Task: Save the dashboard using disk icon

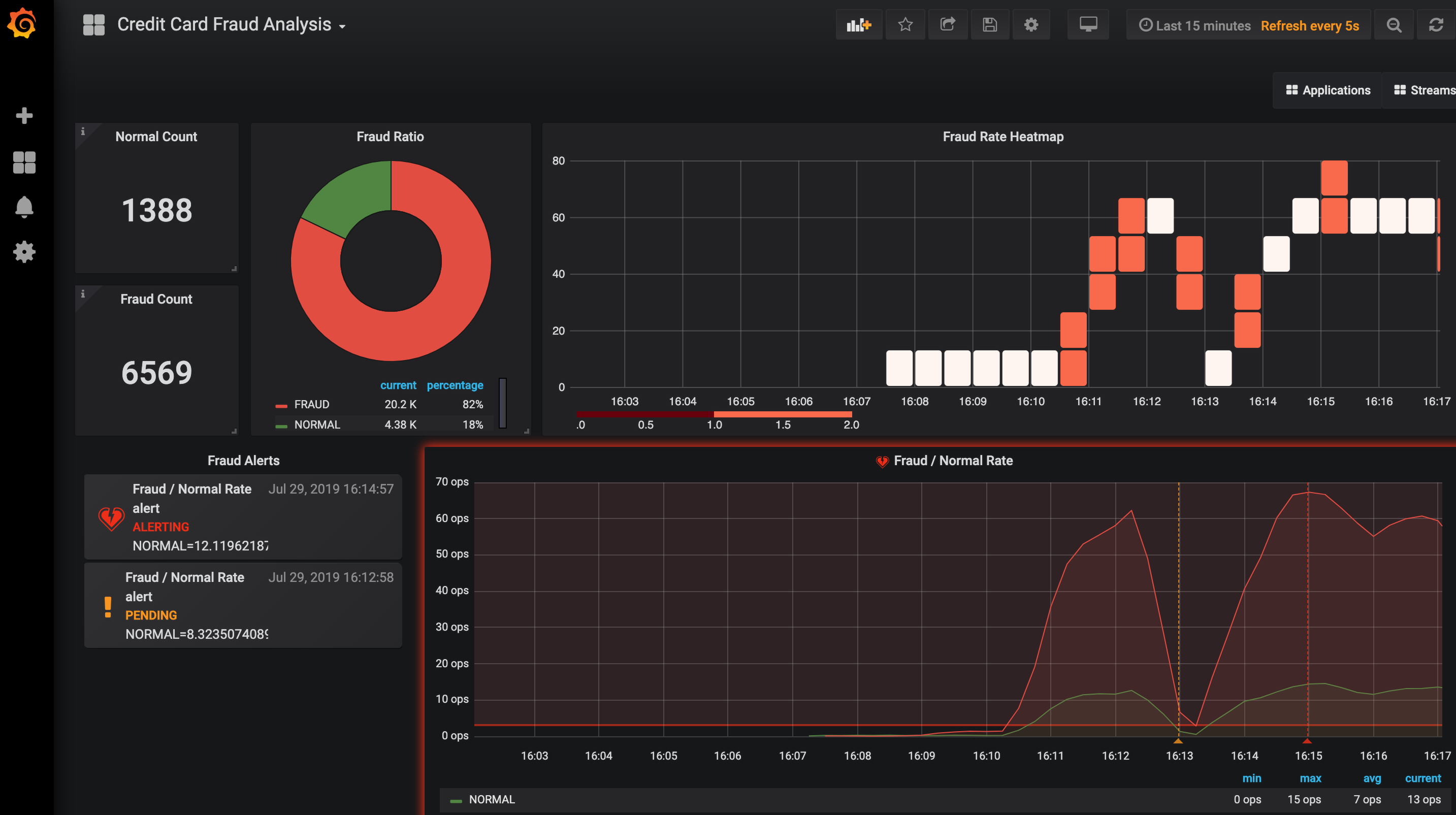Action: pyautogui.click(x=989, y=25)
